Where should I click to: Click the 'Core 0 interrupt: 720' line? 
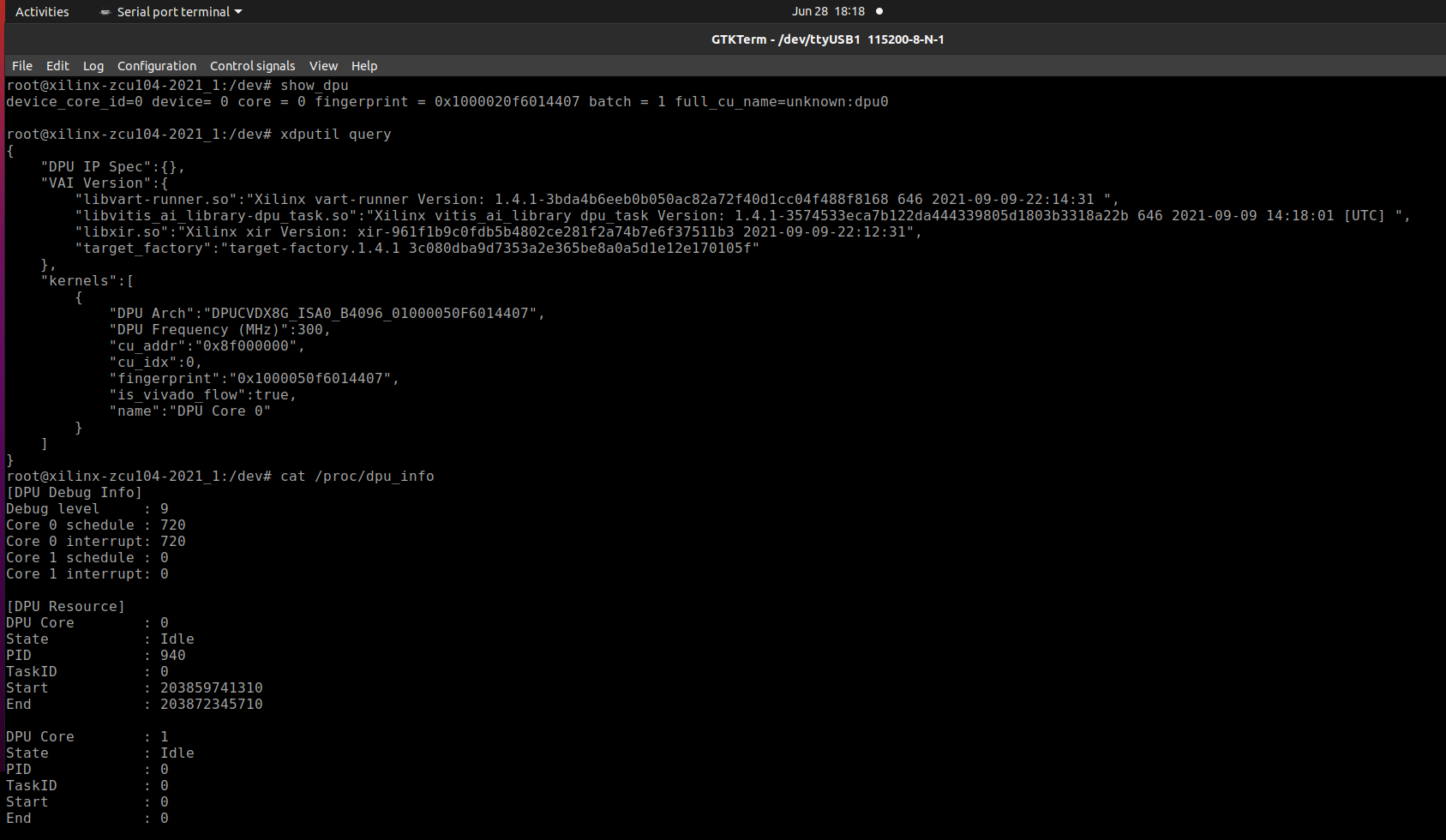click(x=96, y=542)
